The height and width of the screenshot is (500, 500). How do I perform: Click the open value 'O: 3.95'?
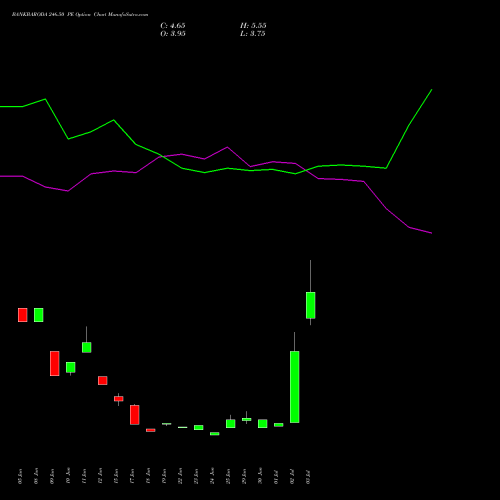click(173, 34)
